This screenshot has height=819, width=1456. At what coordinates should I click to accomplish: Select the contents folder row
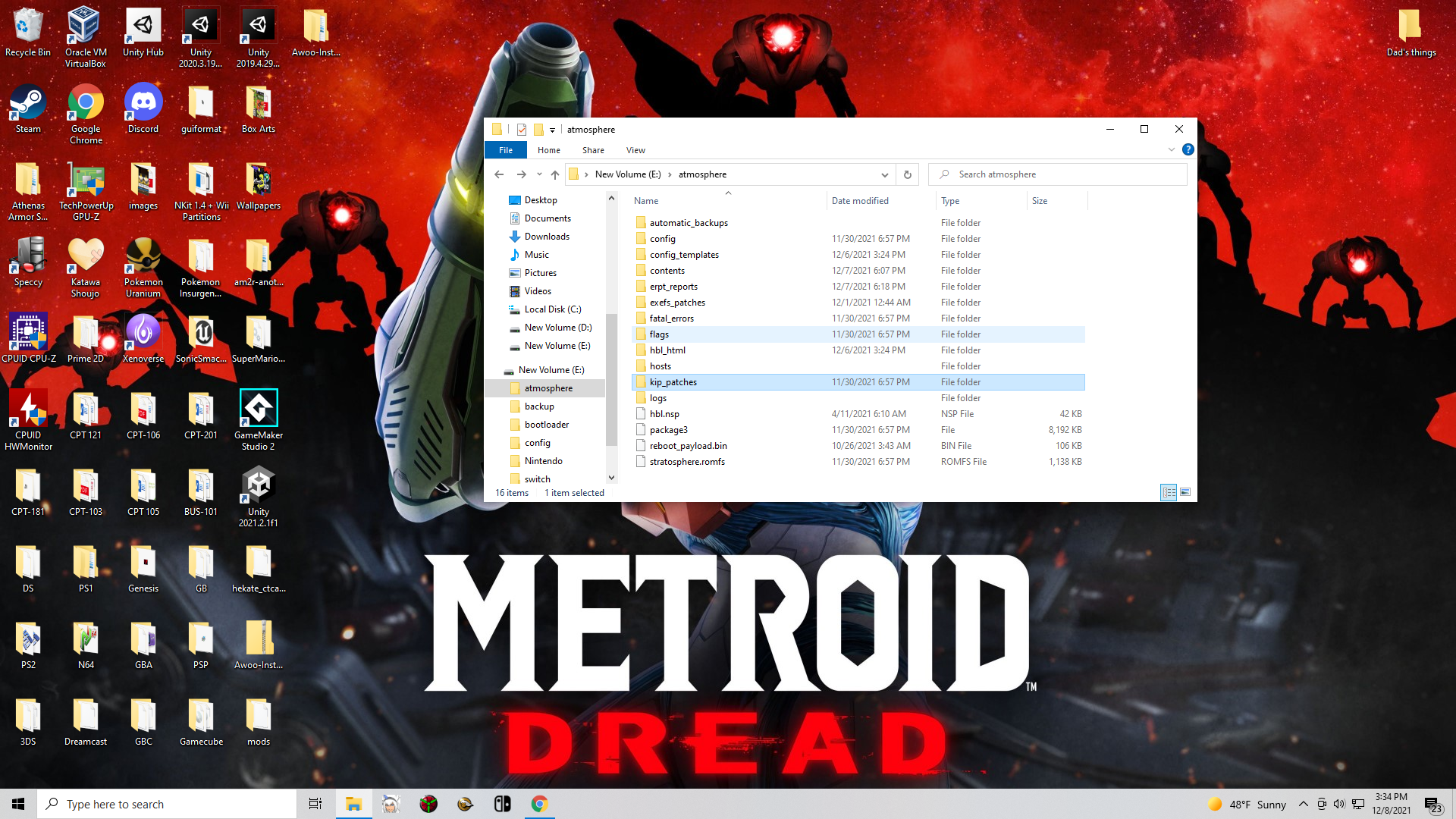858,271
